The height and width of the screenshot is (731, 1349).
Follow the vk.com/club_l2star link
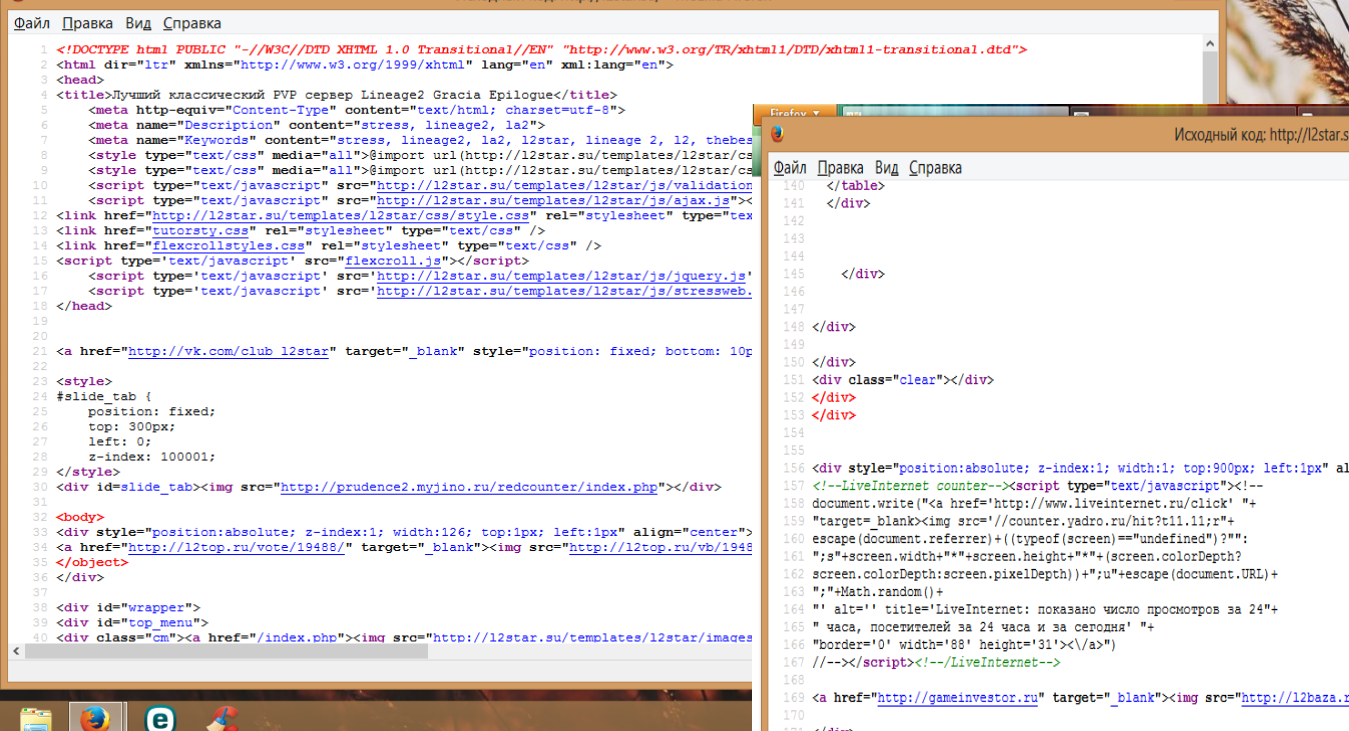coord(228,351)
